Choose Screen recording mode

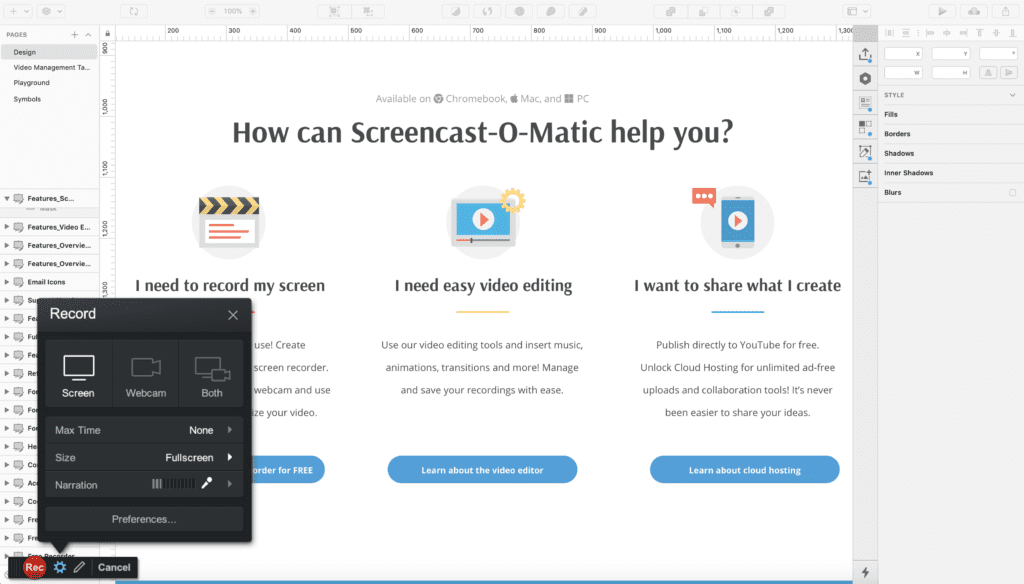click(78, 375)
